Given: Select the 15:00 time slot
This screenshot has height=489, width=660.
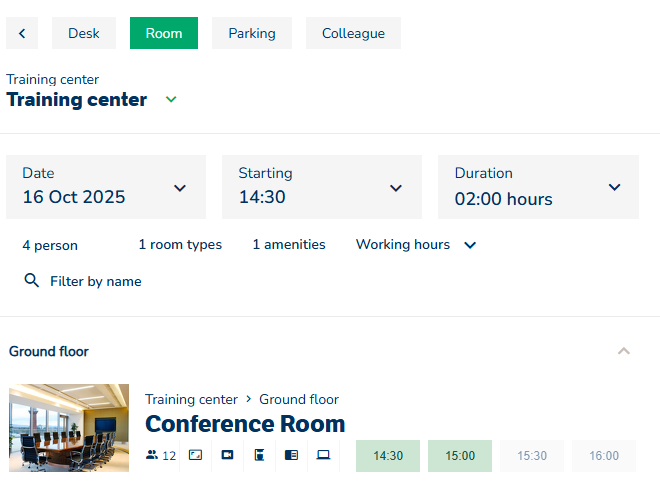Looking at the screenshot, I should pyautogui.click(x=460, y=456).
